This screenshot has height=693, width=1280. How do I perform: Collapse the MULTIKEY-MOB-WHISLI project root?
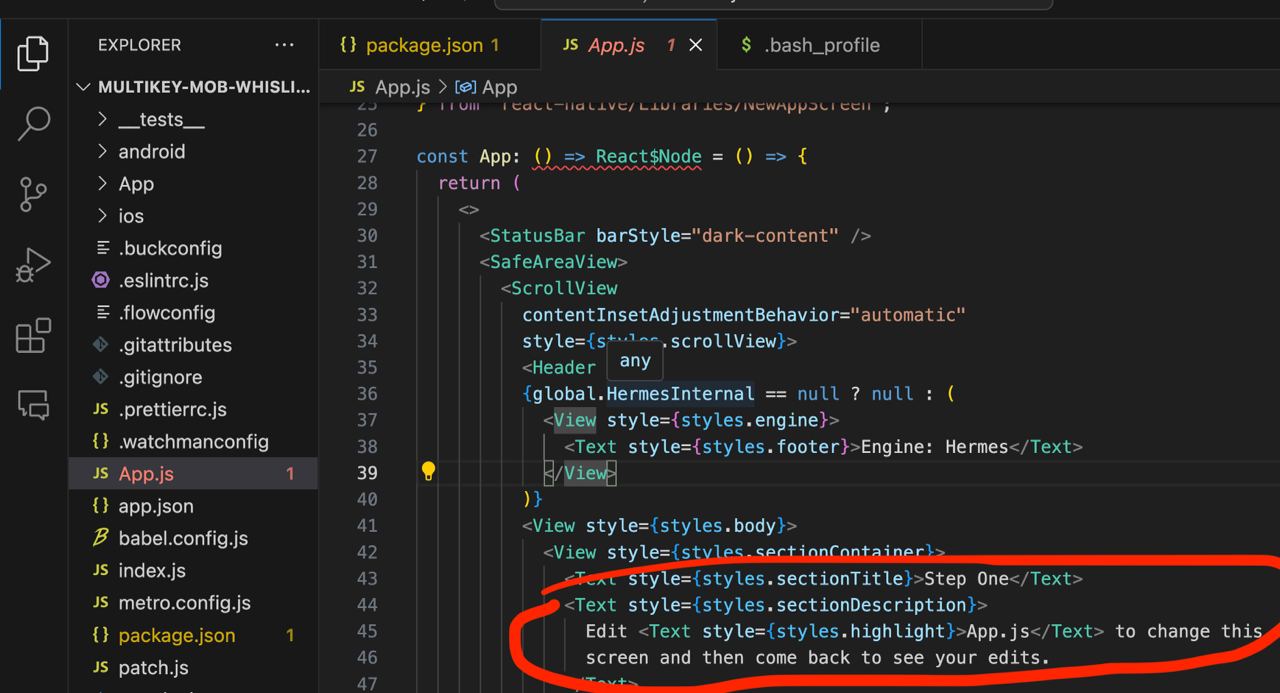[x=193, y=87]
